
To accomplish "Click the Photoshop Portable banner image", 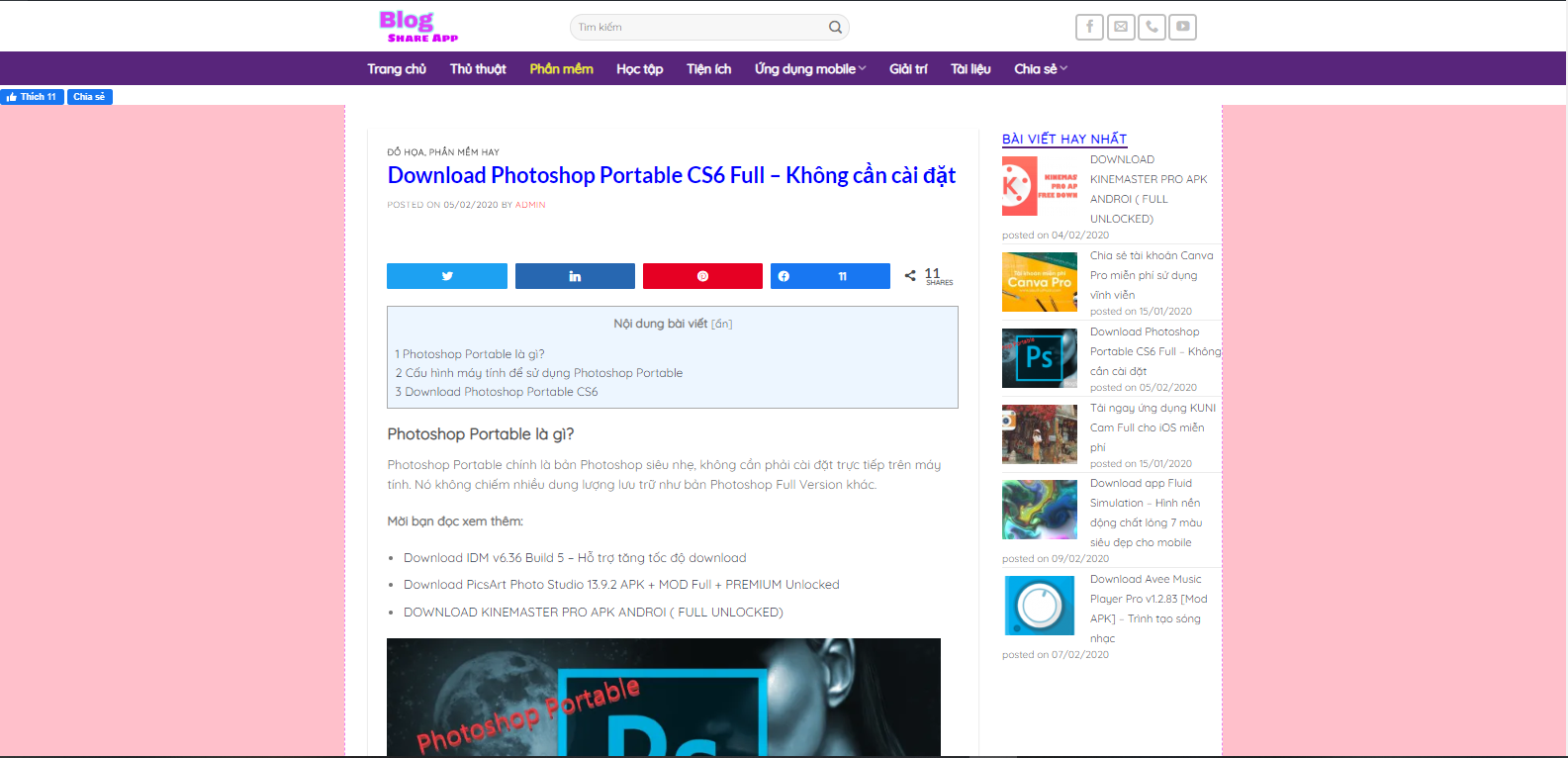I will tap(664, 698).
